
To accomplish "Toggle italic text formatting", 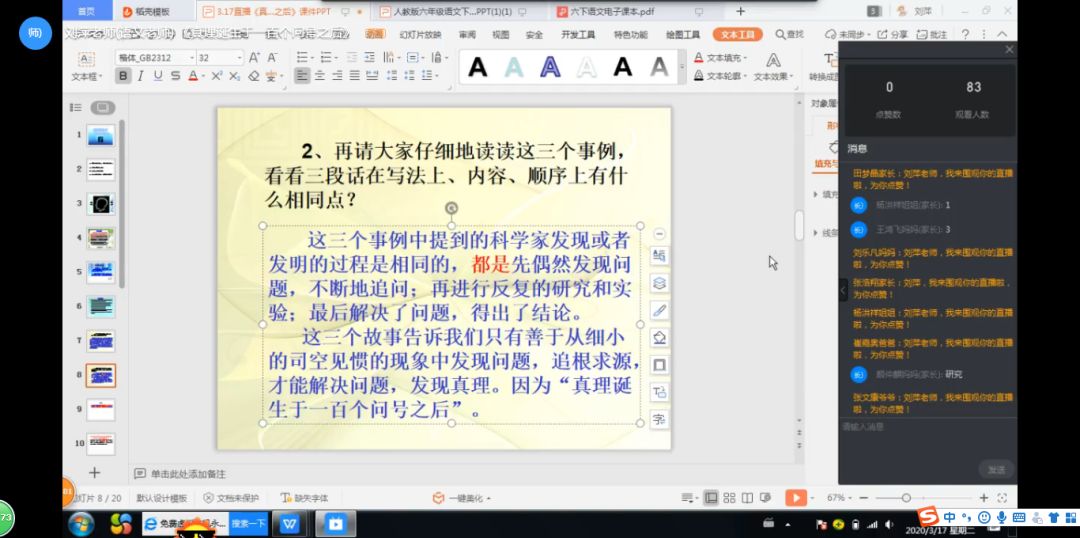I will [x=141, y=76].
